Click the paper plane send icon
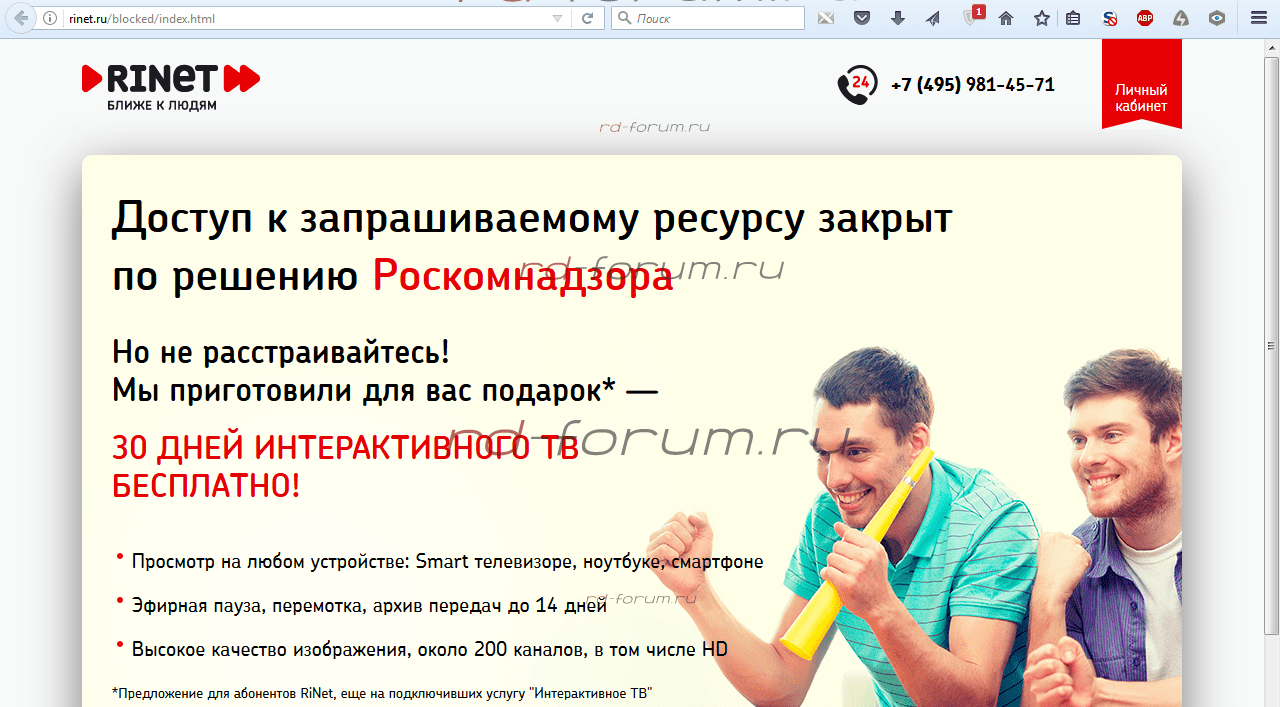1280x707 pixels. [x=932, y=18]
